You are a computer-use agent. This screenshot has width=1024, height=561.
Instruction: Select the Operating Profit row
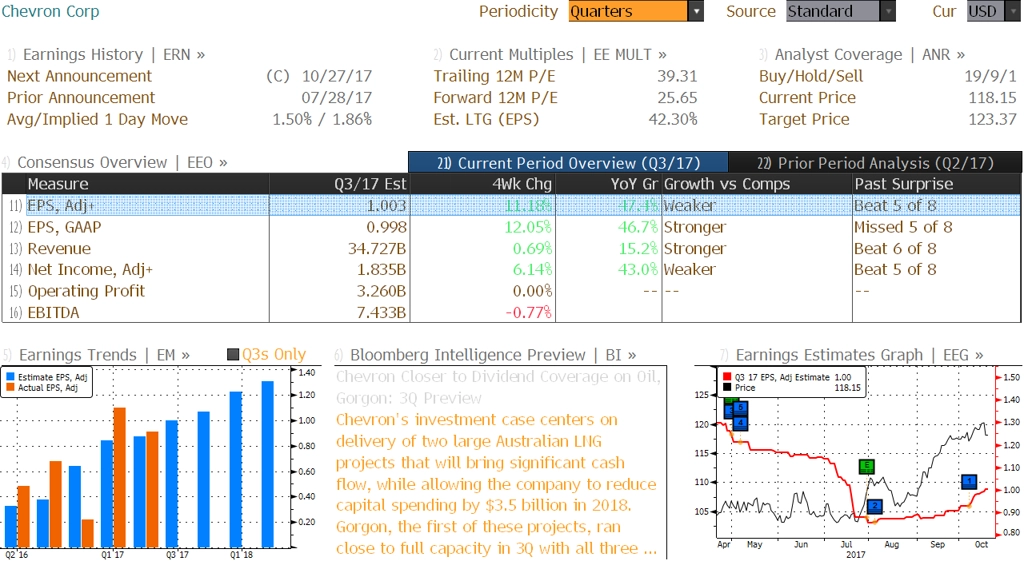pyautogui.click(x=511, y=291)
